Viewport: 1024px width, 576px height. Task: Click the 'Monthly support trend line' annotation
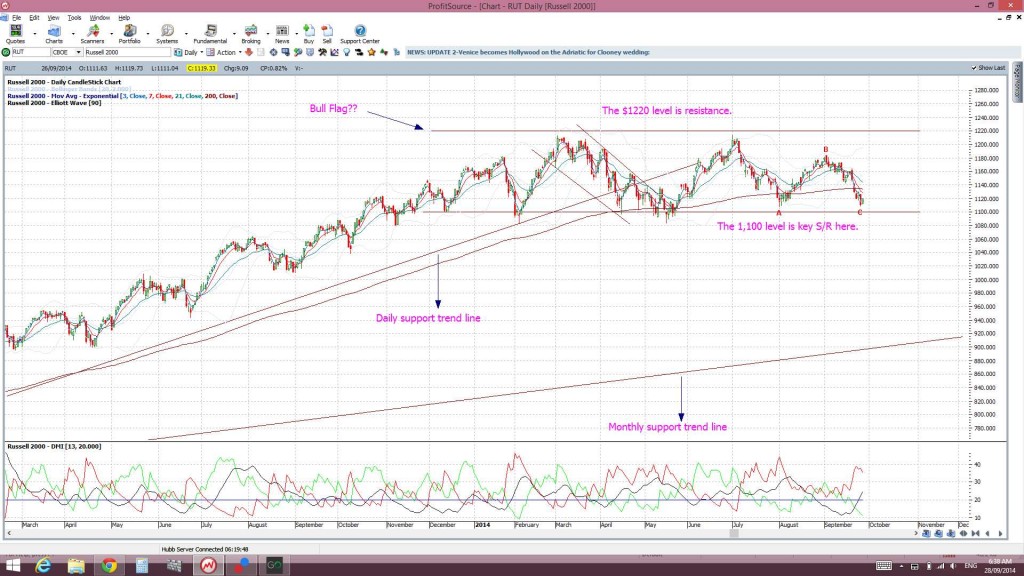pos(667,427)
